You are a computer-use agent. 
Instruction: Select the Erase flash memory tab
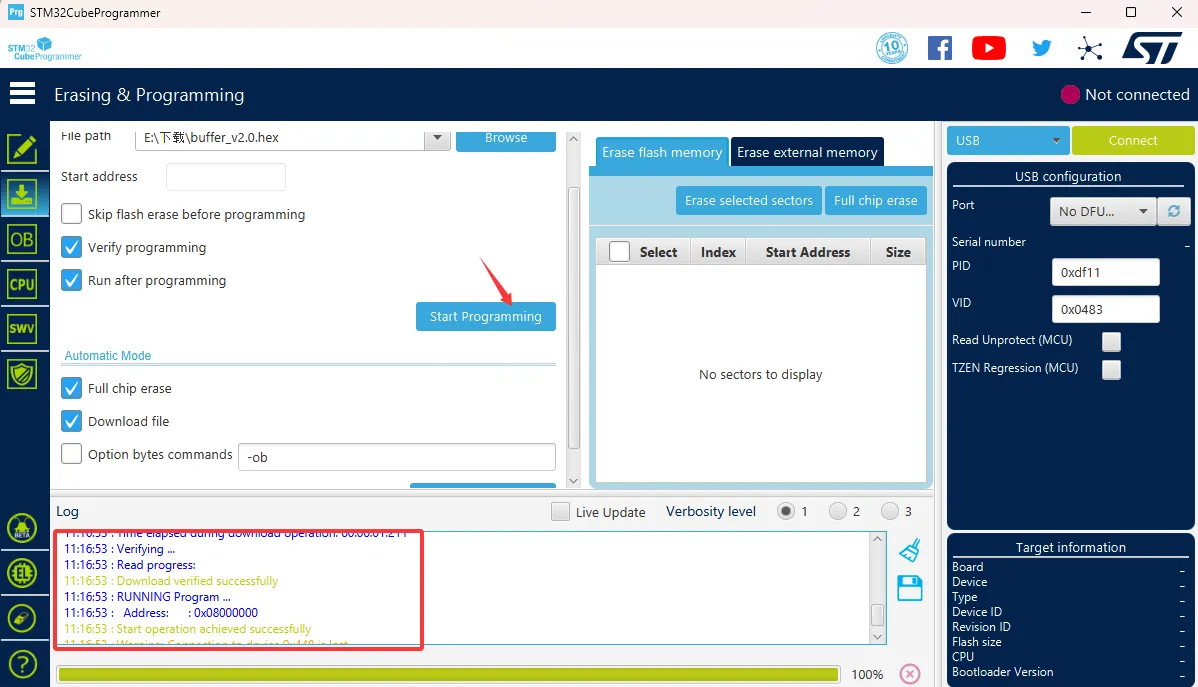pos(661,152)
